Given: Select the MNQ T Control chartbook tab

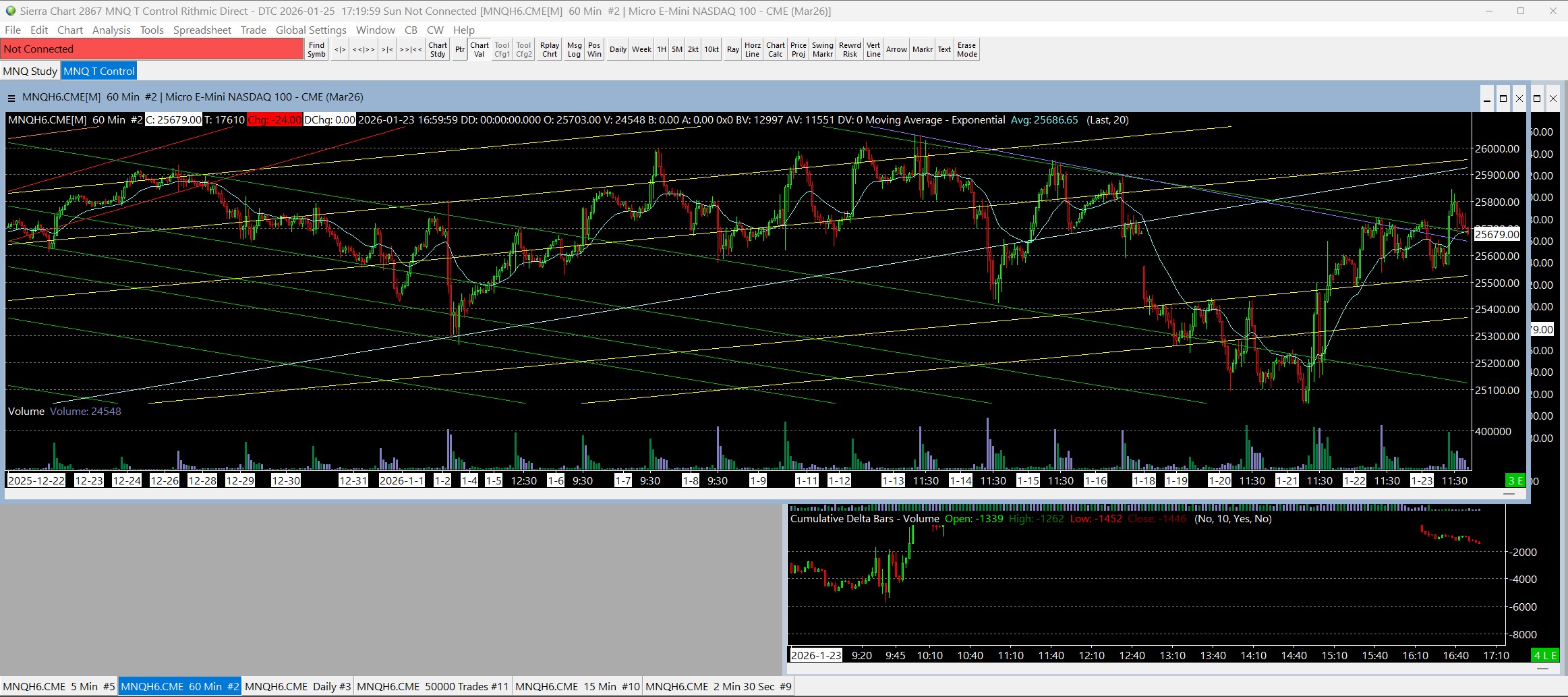Looking at the screenshot, I should (x=99, y=71).
